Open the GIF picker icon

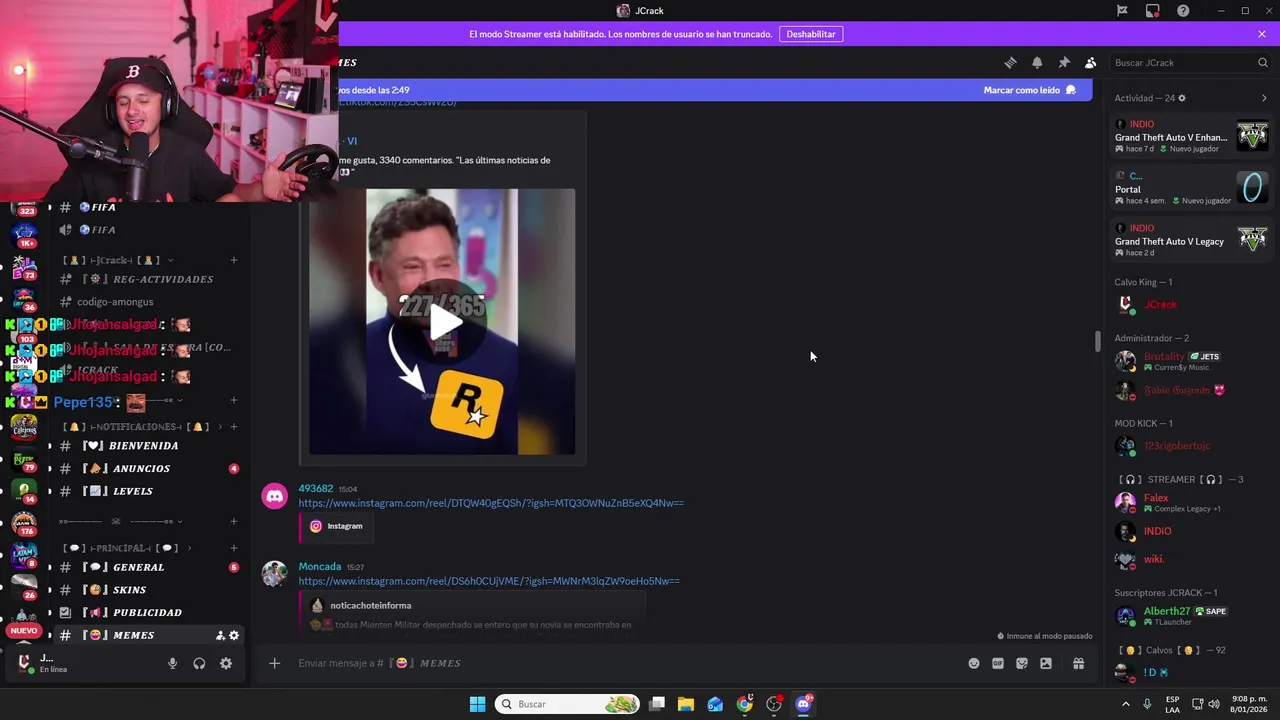coord(998,663)
